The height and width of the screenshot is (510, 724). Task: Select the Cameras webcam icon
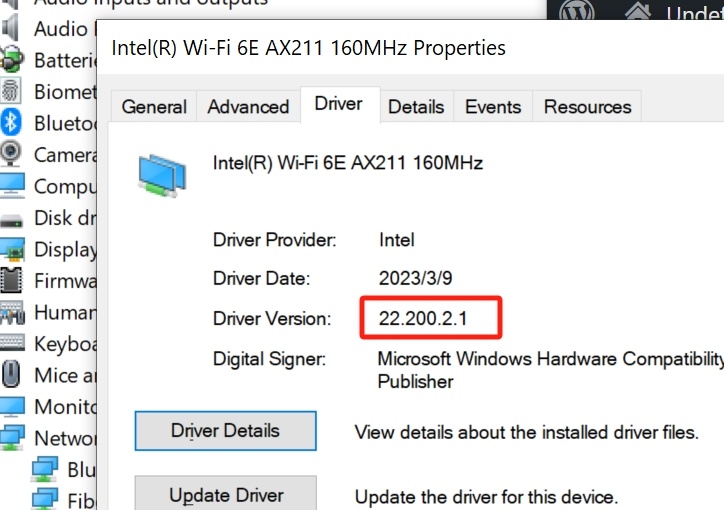pos(11,154)
